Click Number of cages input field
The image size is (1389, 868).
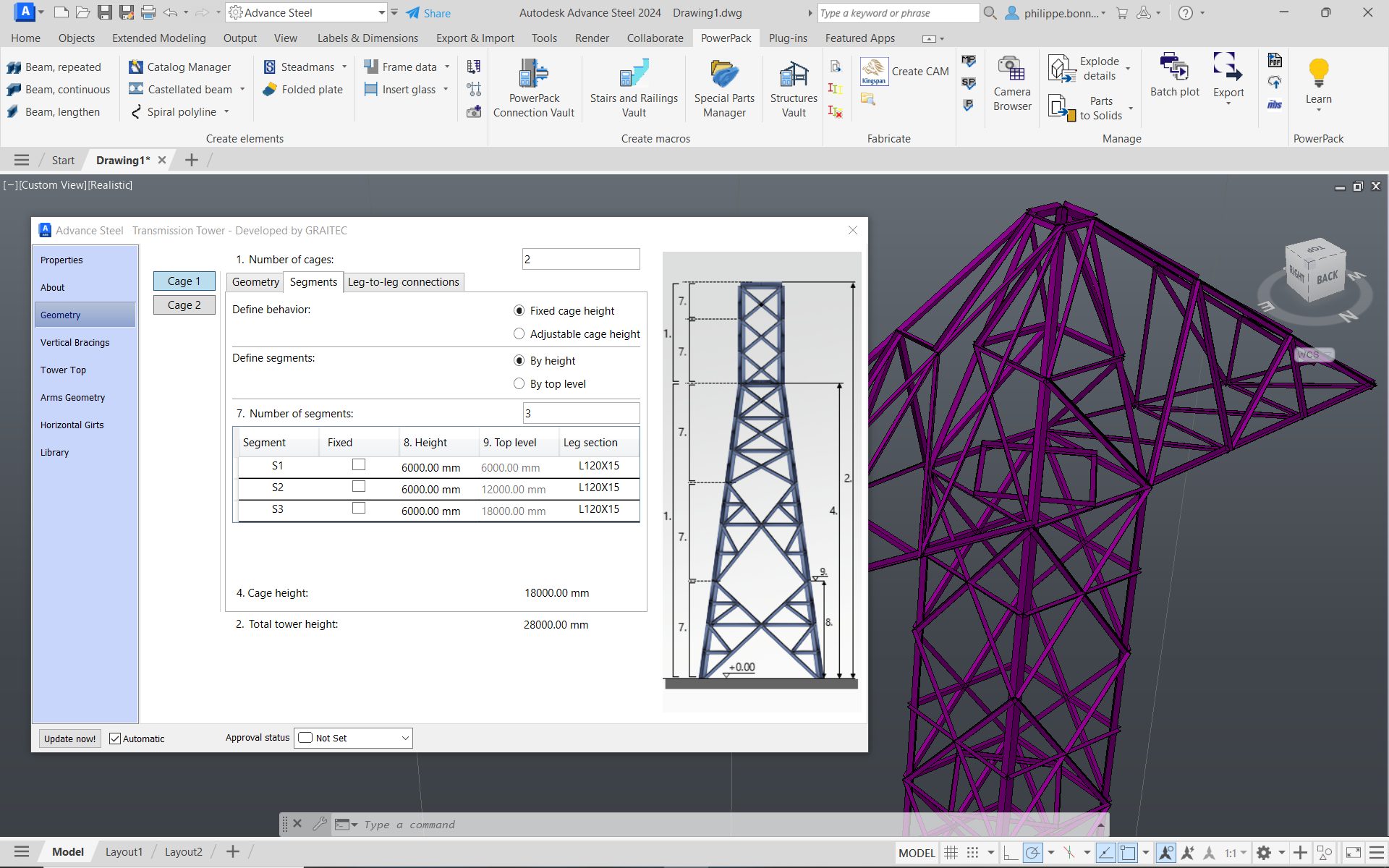pyautogui.click(x=581, y=259)
